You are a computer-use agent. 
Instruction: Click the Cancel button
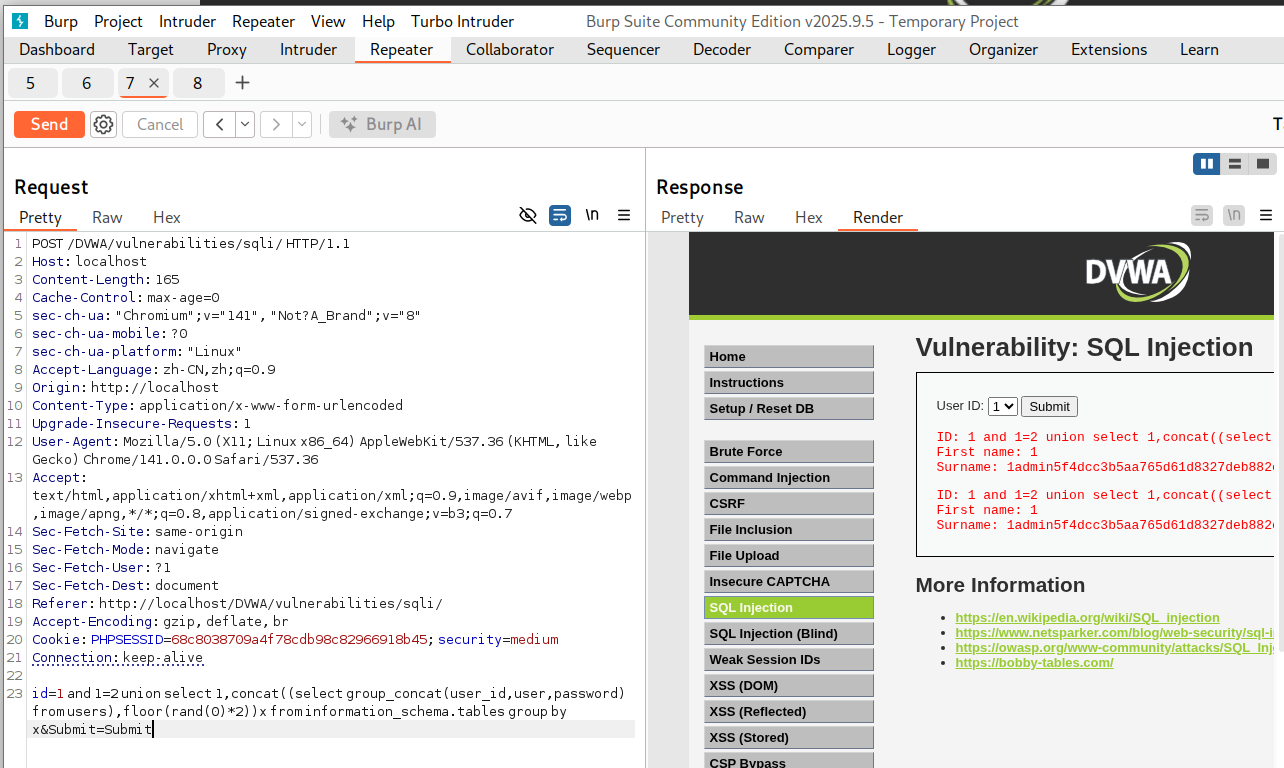160,124
